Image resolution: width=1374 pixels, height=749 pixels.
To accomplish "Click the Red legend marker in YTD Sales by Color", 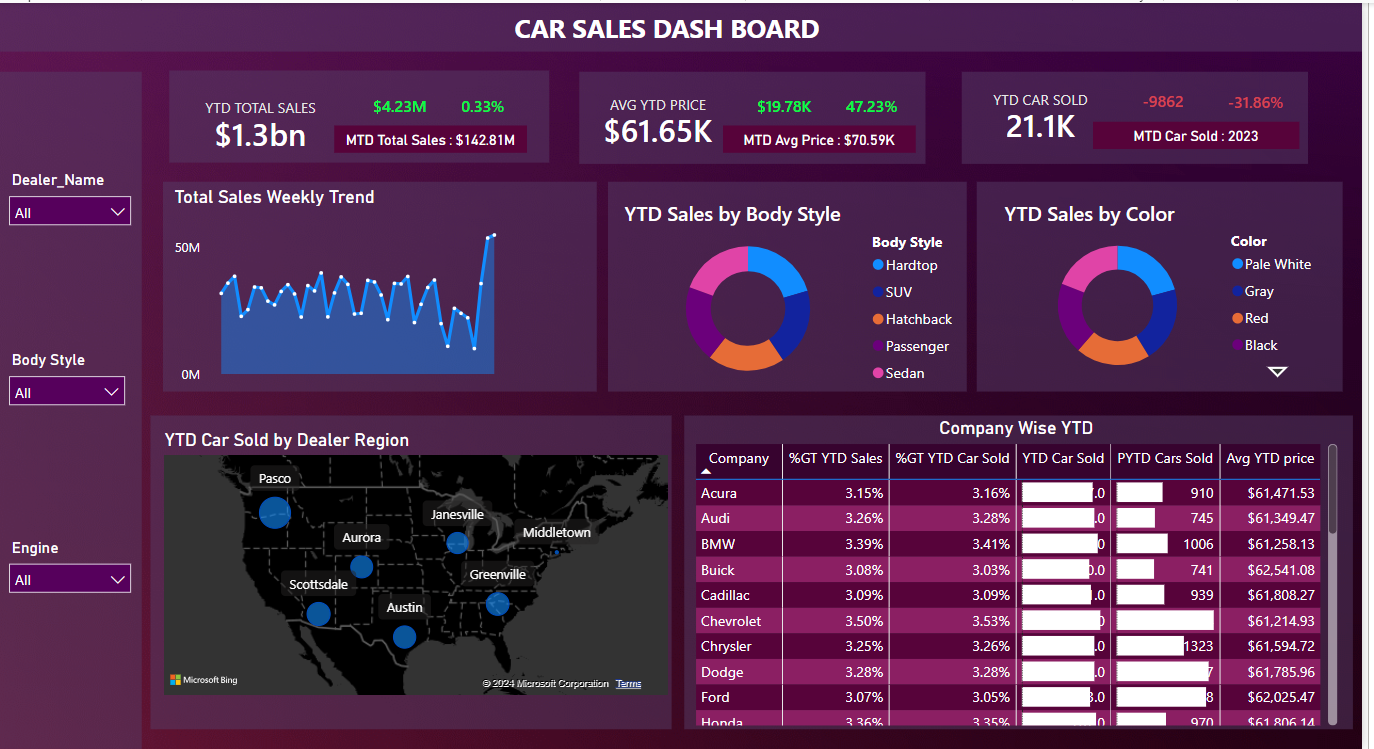I will point(1238,318).
